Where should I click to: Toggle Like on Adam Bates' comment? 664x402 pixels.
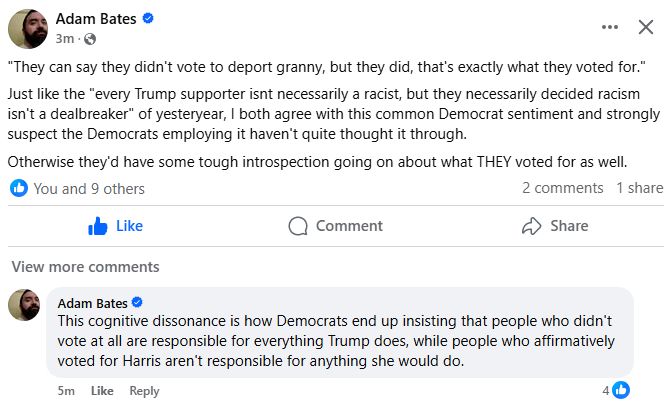(x=102, y=391)
